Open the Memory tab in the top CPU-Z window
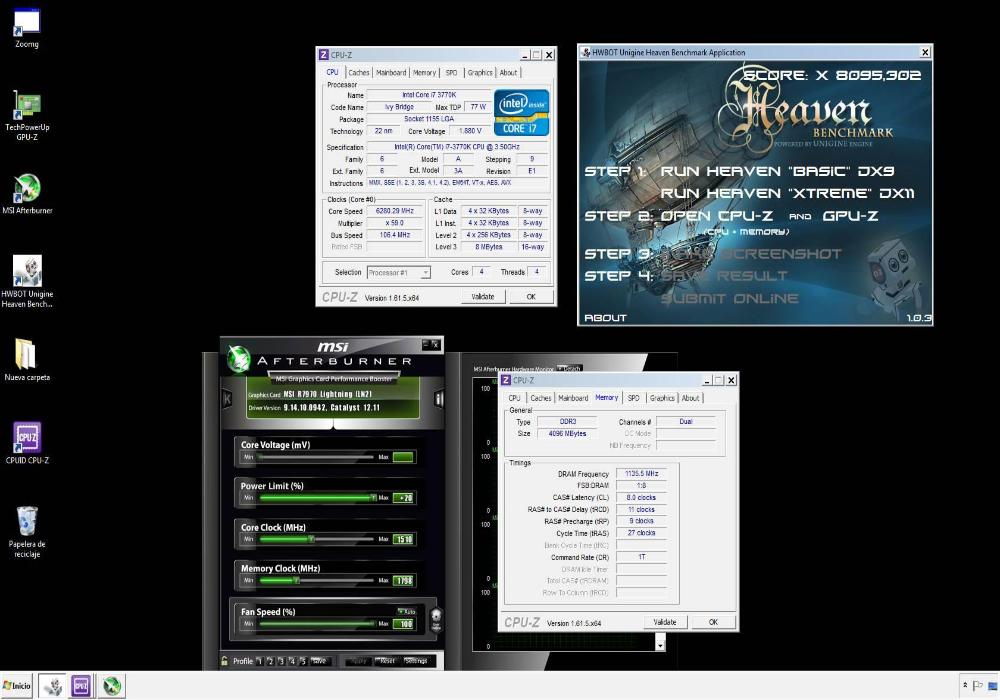The image size is (1000, 700). (x=424, y=73)
